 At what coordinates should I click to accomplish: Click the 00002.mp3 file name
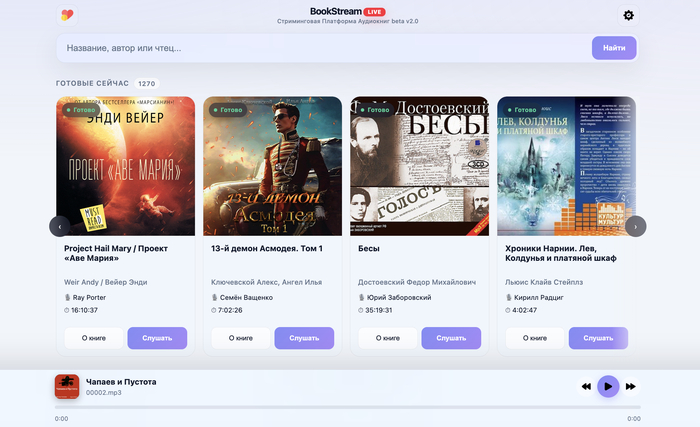click(x=104, y=393)
